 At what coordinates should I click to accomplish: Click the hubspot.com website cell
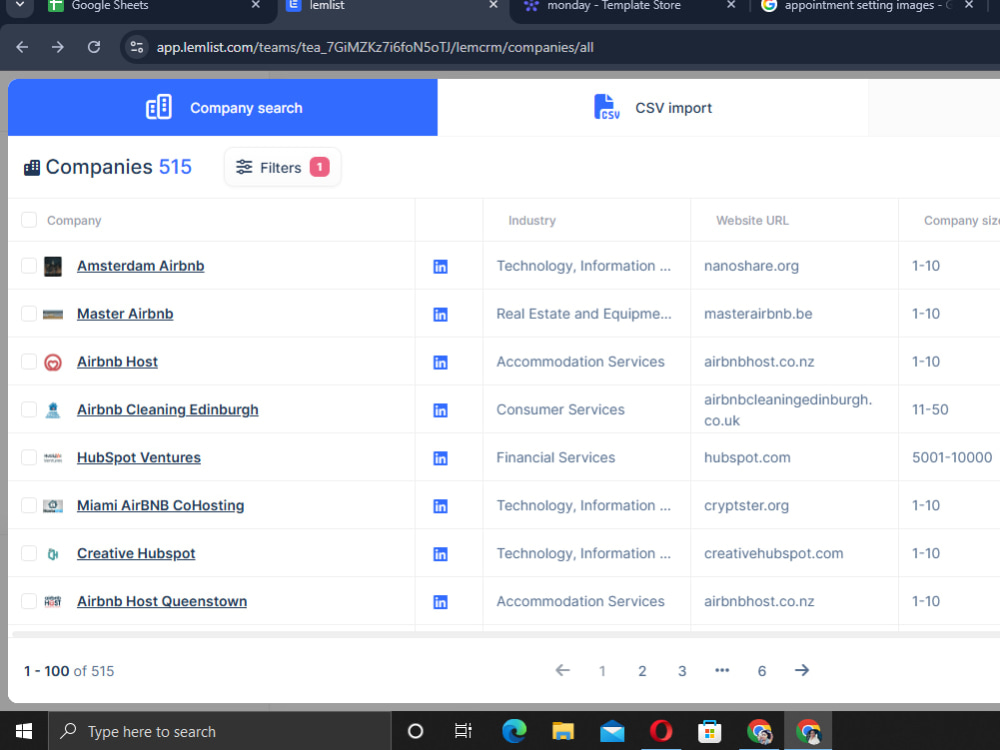(747, 457)
